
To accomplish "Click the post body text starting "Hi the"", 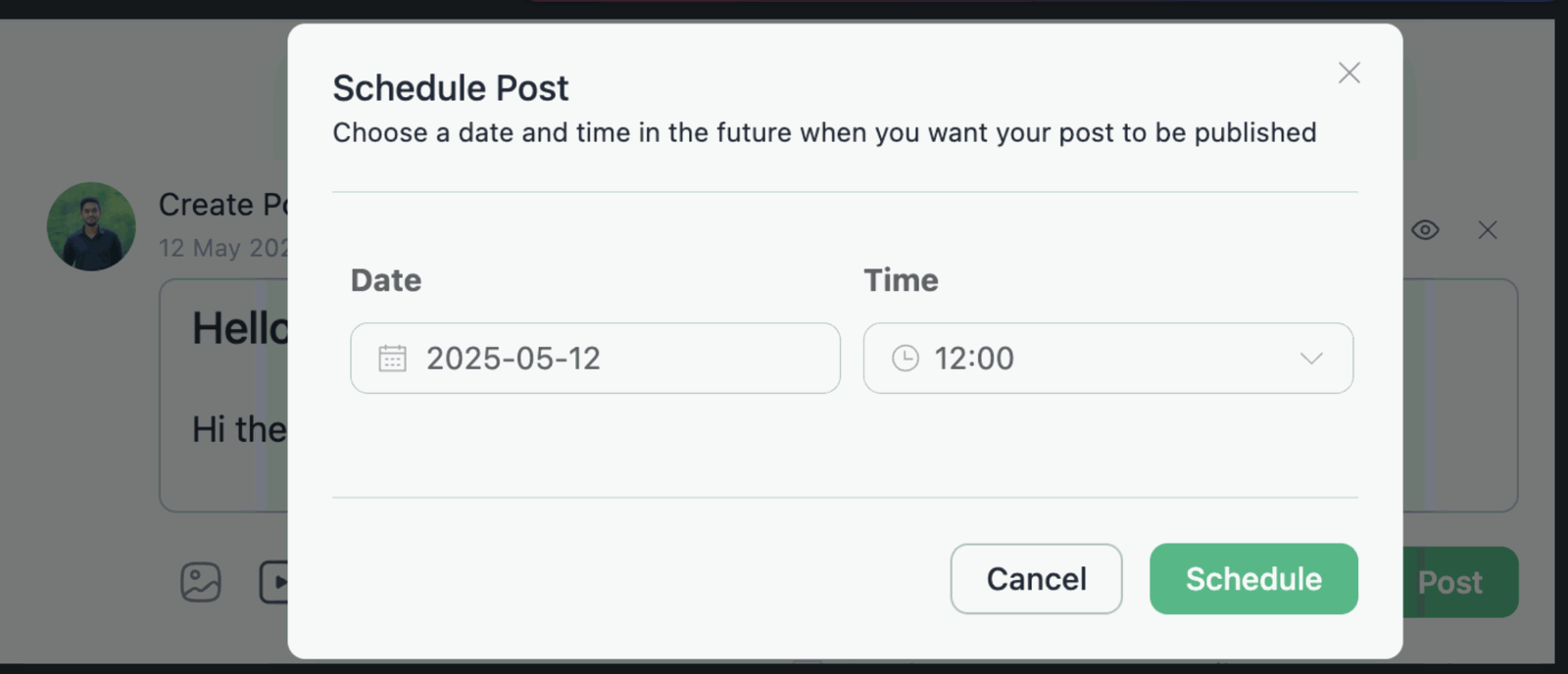I will tap(238, 429).
